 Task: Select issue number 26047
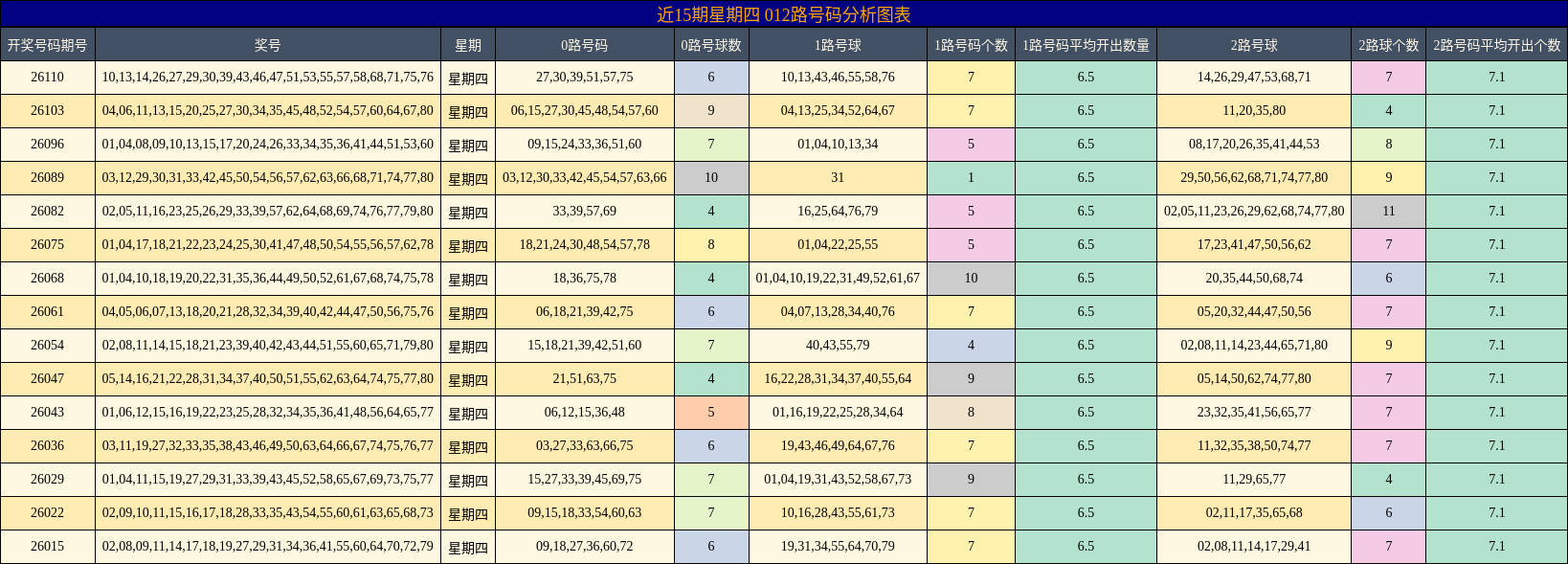pos(47,379)
